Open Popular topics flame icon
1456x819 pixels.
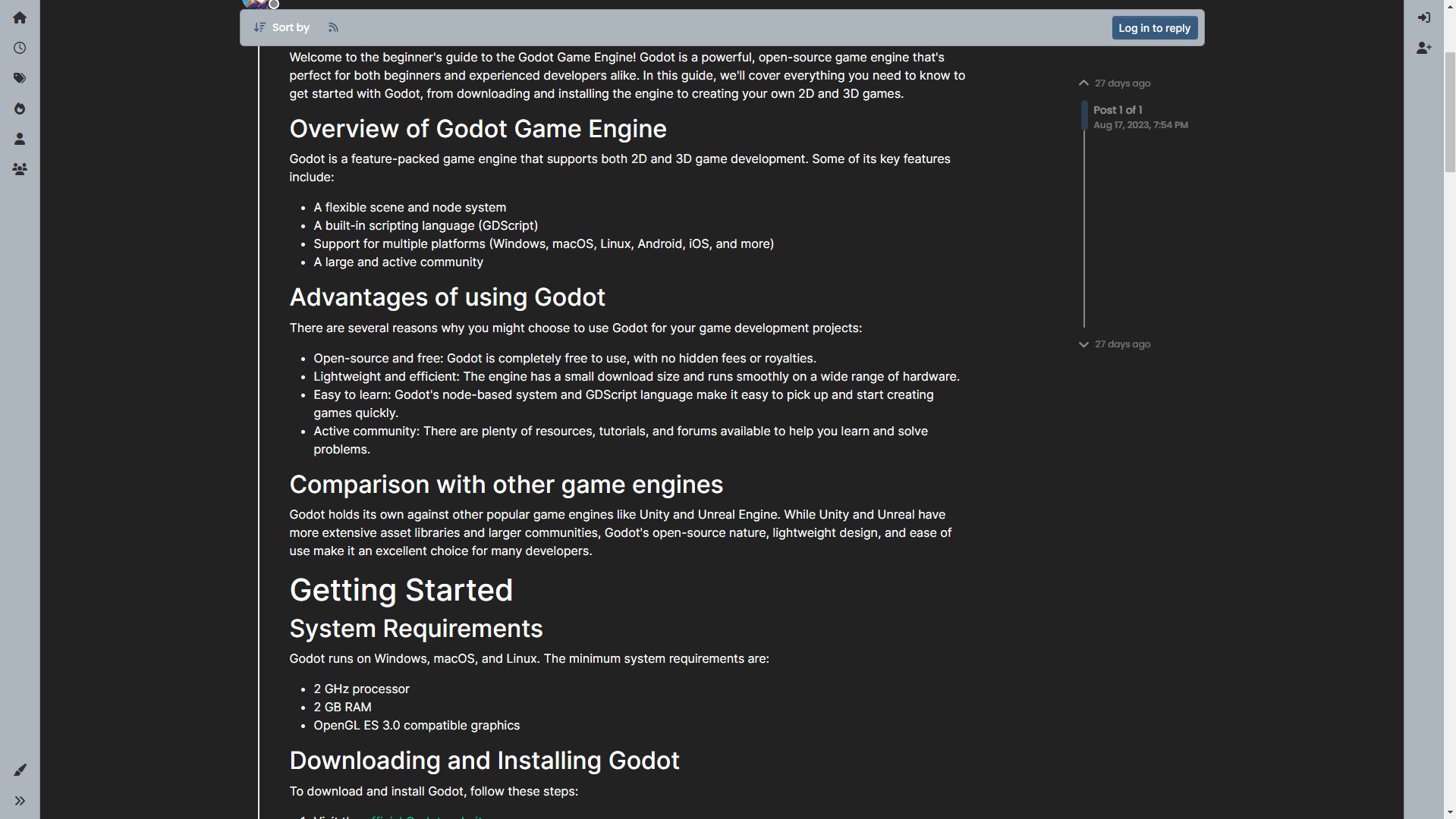[x=20, y=108]
